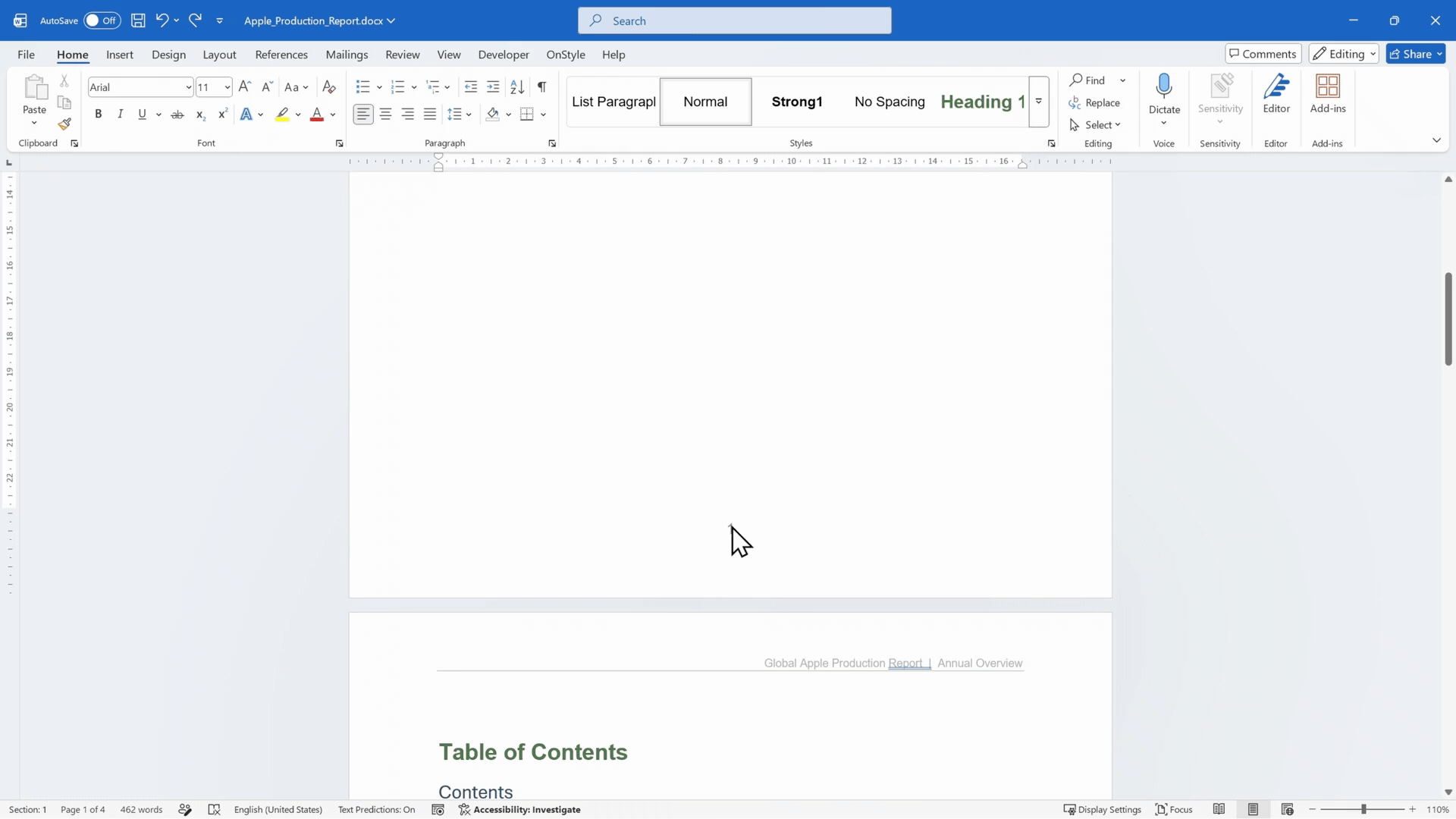Screen dimensions: 1456x819
Task: Collapse the ribbon with chevron
Action: [1436, 140]
